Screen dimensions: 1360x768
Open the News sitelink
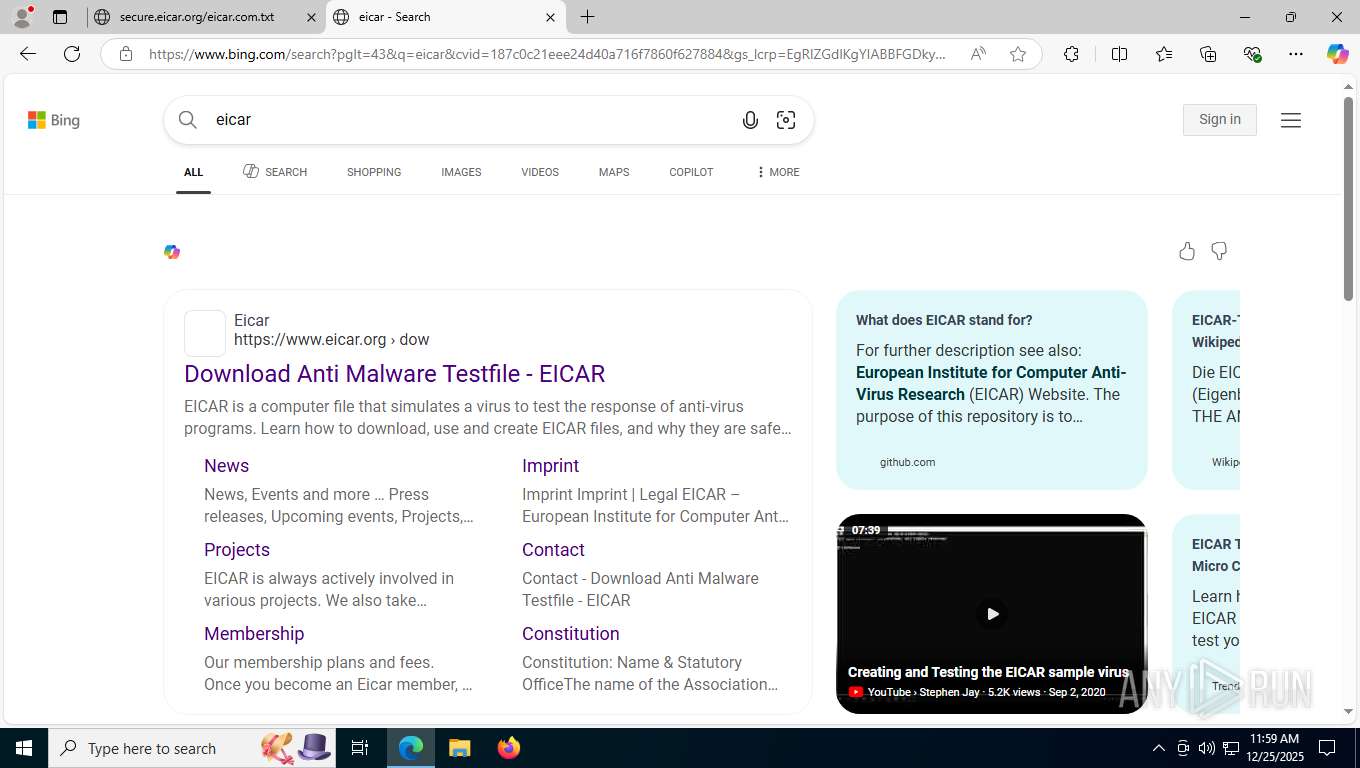226,466
